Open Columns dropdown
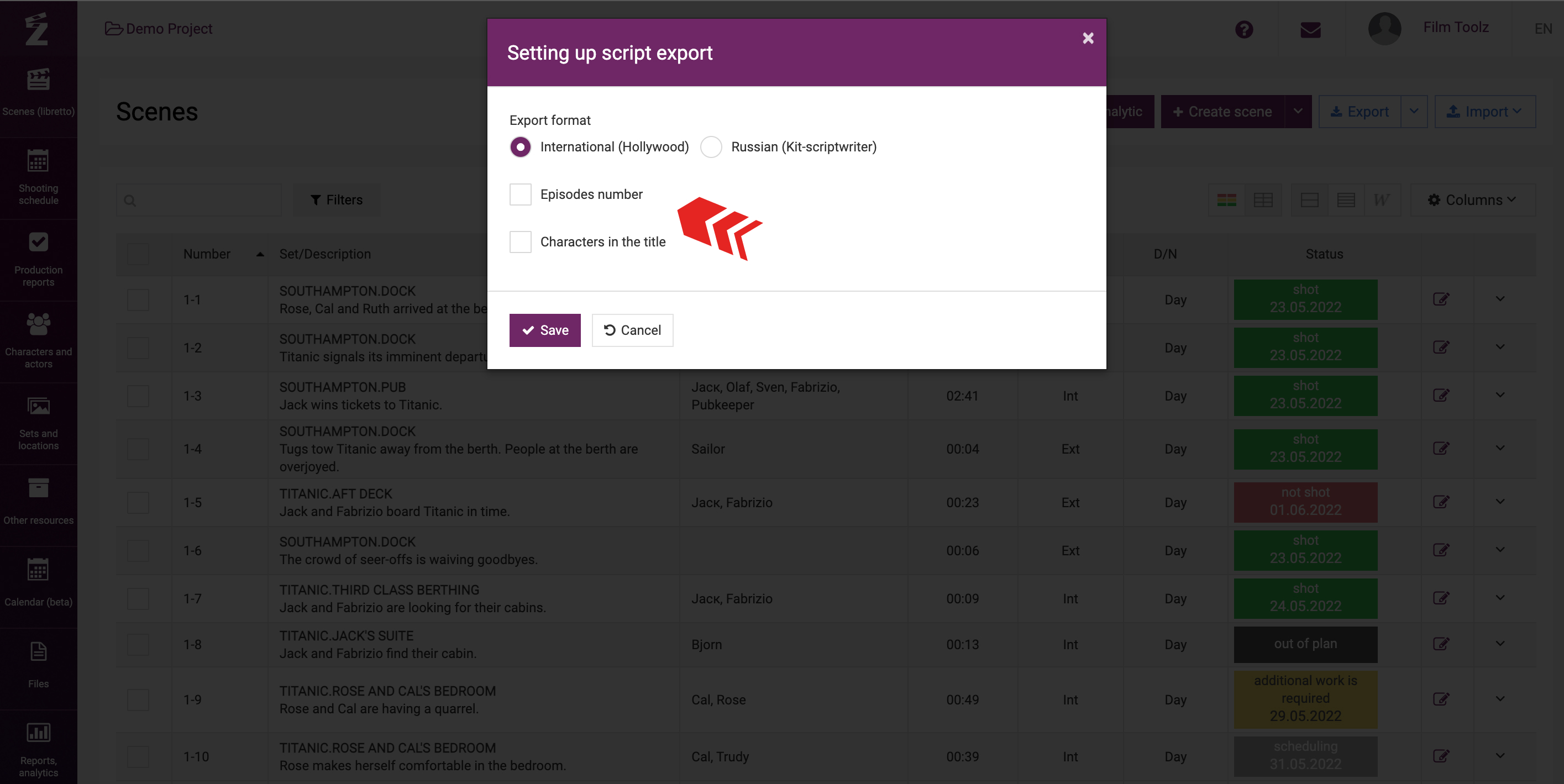 point(1473,199)
